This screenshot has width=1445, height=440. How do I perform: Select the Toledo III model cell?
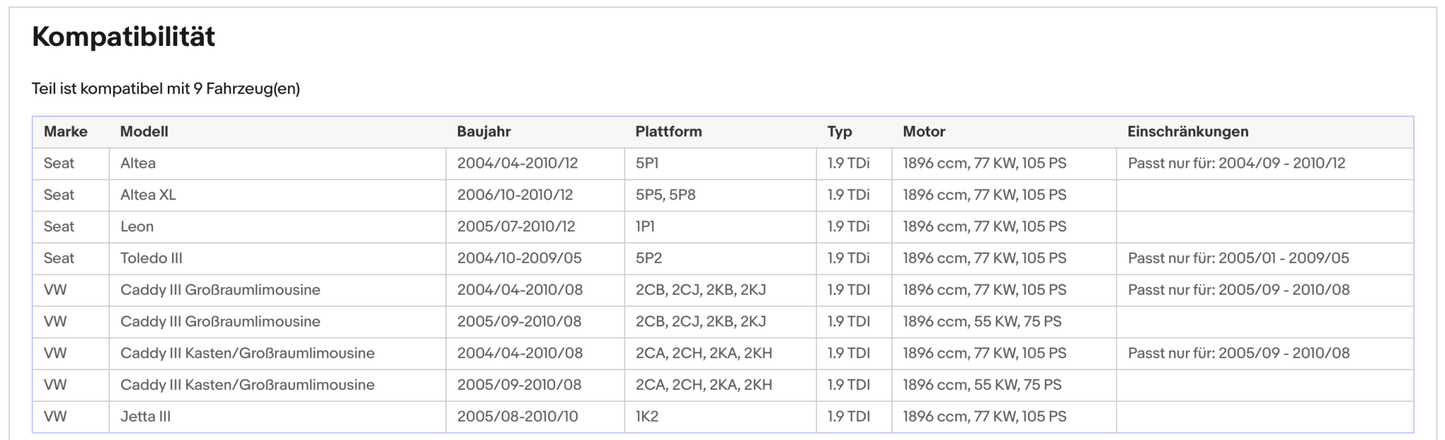(151, 258)
